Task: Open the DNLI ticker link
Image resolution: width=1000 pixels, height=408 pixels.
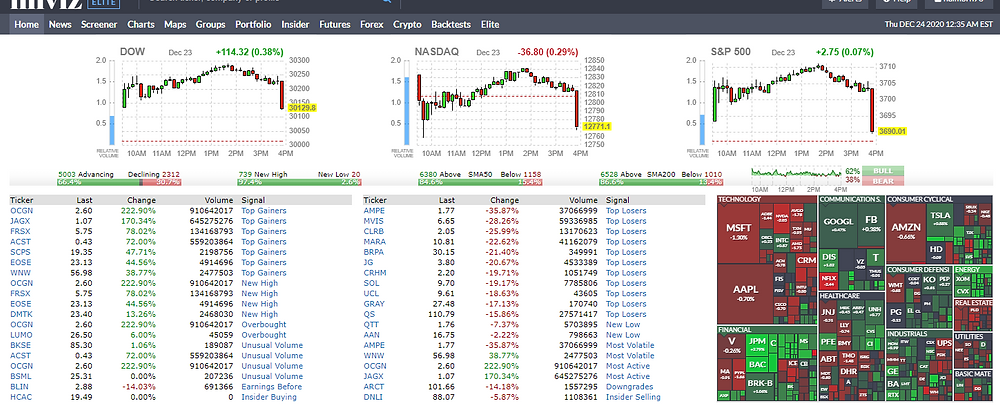Action: (373, 397)
